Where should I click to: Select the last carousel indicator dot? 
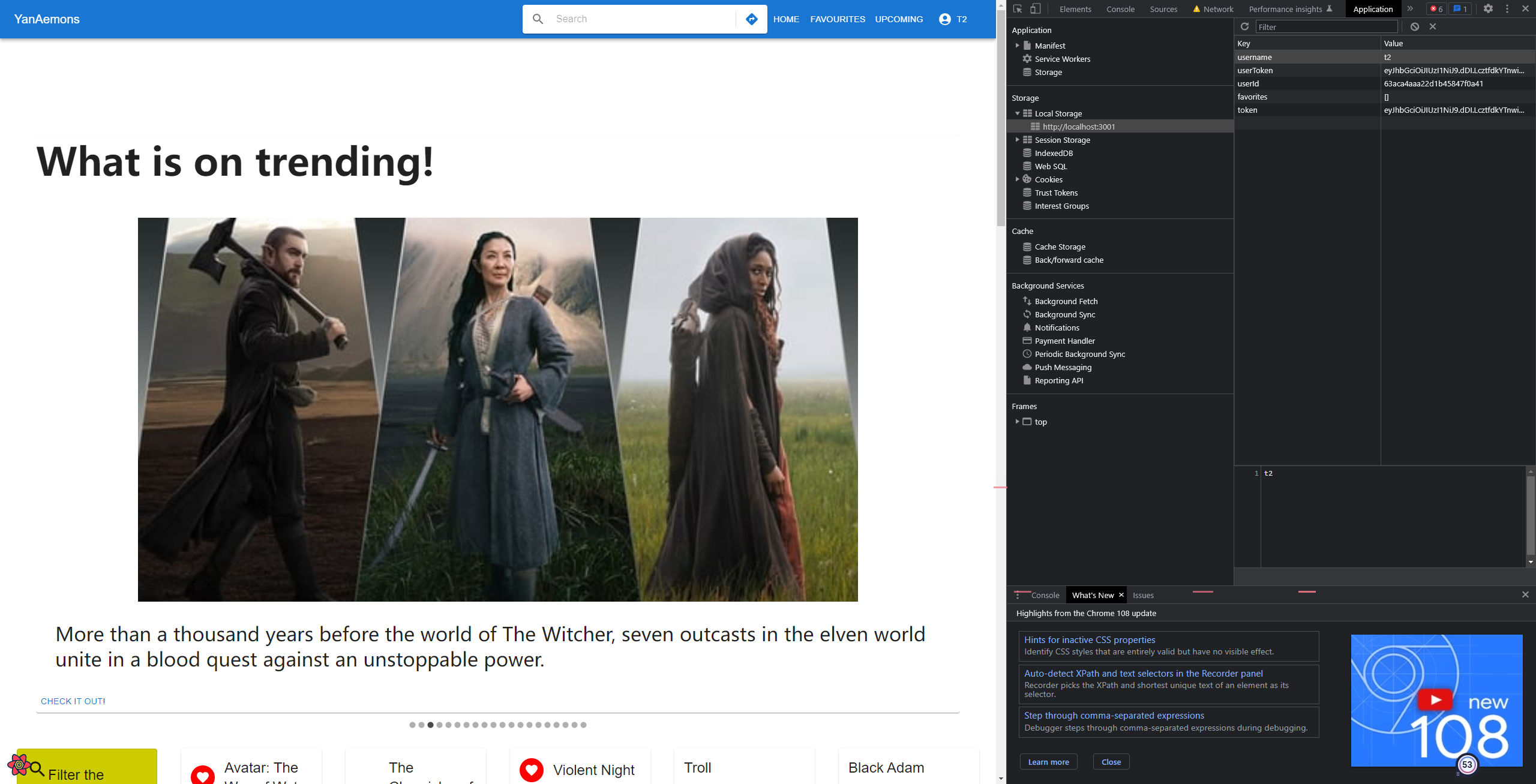click(583, 725)
